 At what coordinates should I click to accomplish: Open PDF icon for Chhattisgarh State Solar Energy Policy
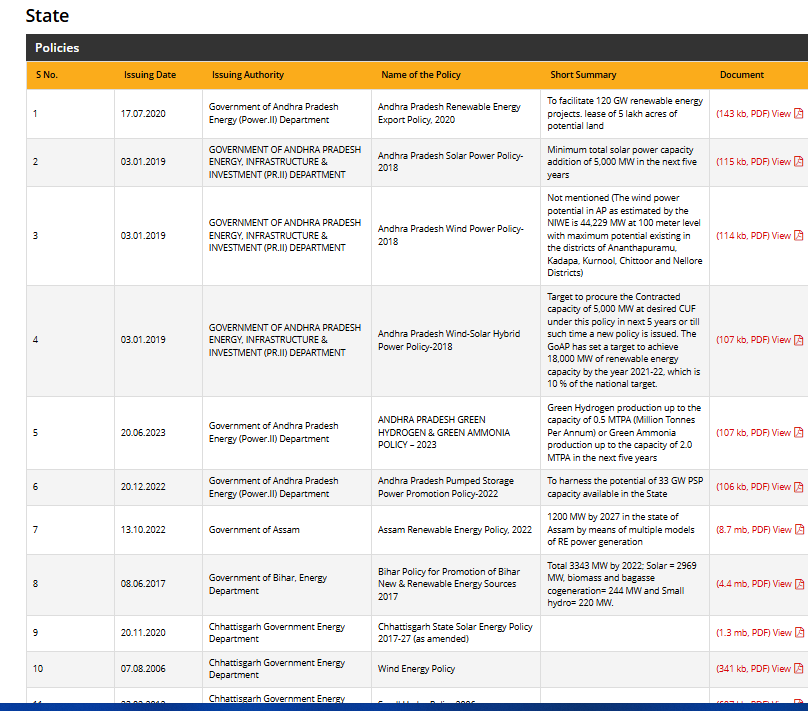tap(798, 633)
